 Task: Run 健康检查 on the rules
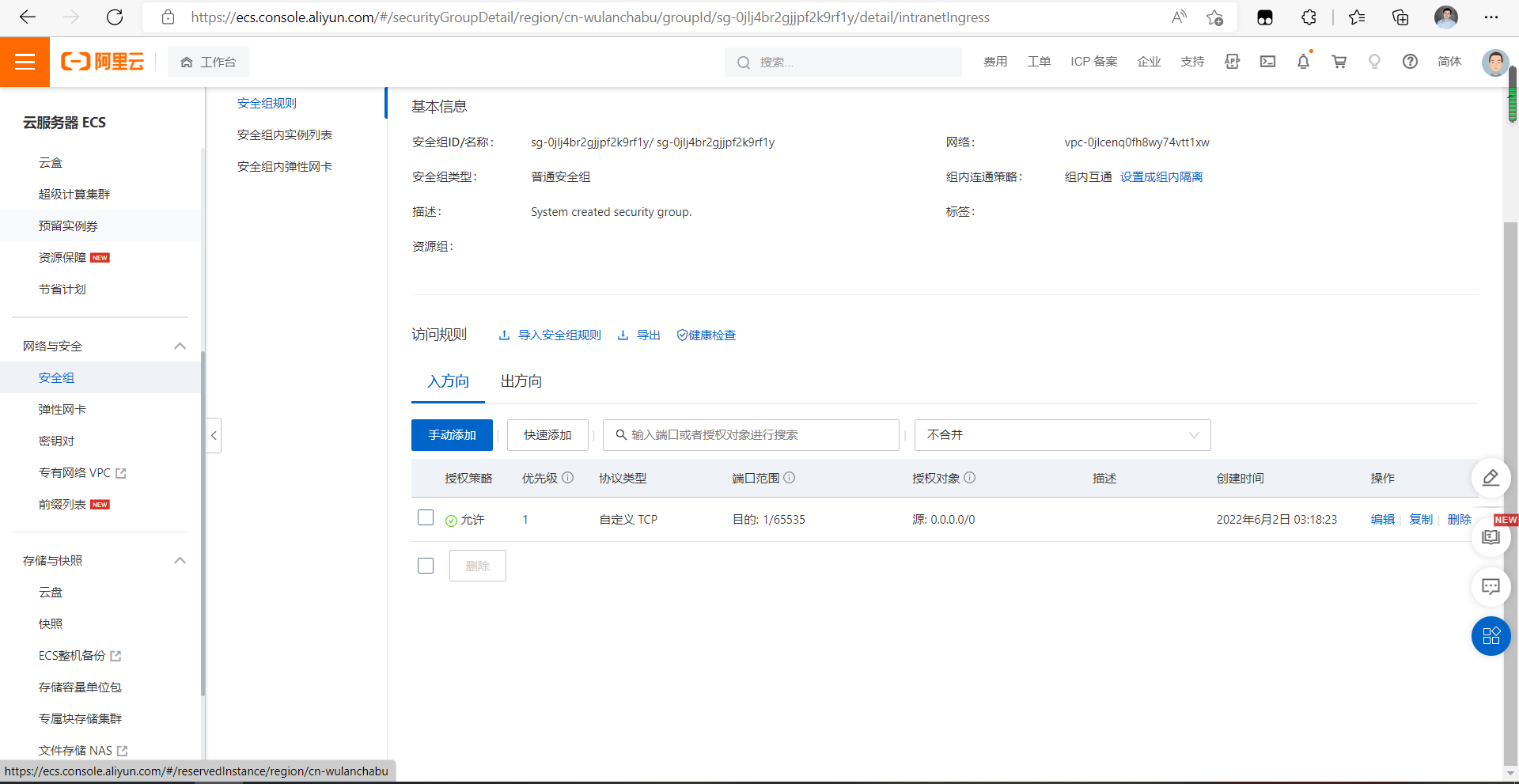pos(706,335)
